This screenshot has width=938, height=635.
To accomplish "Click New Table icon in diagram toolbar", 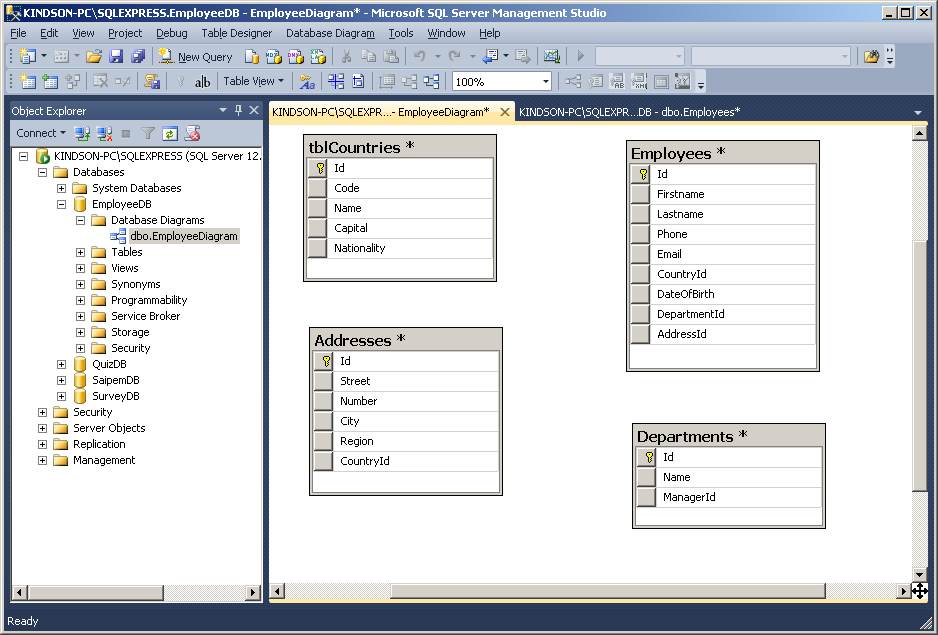I will pyautogui.click(x=28, y=81).
